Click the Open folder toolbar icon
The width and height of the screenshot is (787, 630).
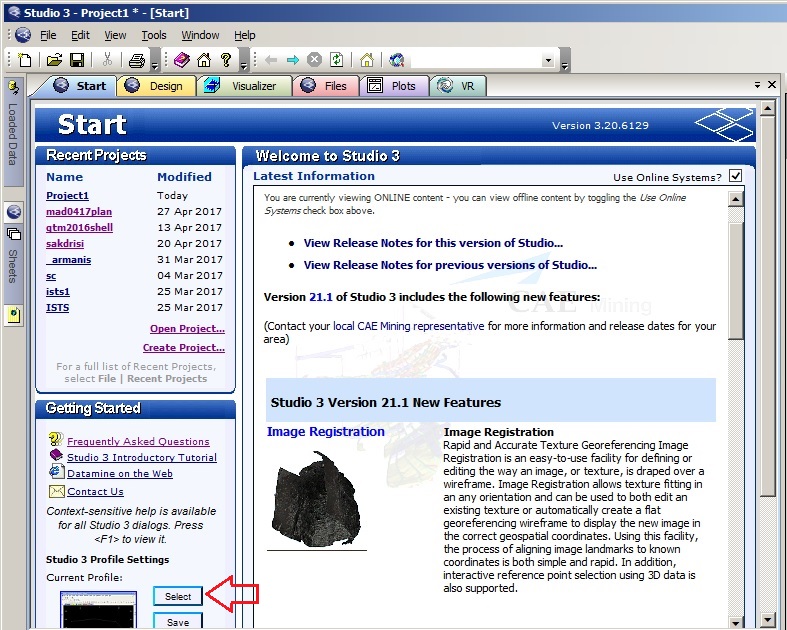click(54, 60)
